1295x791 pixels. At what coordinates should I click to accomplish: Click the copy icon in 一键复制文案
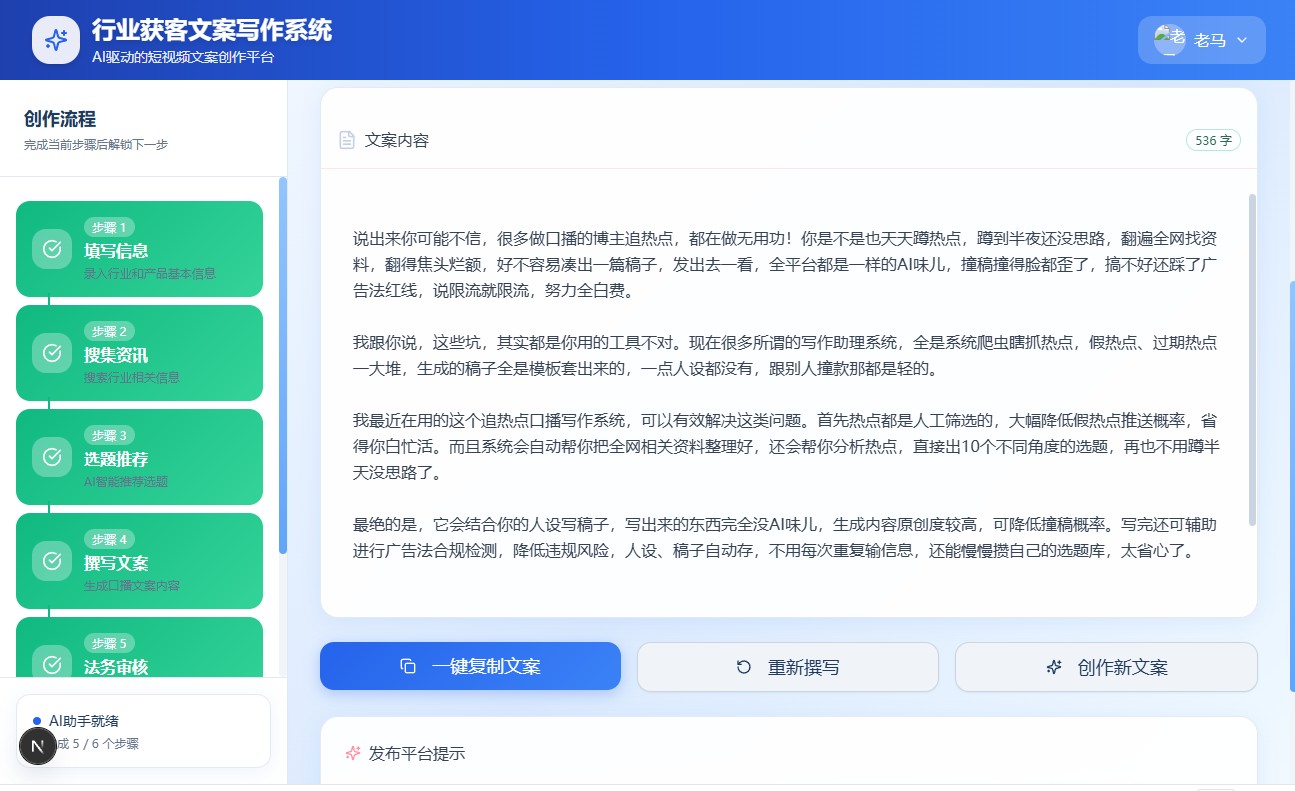point(407,667)
